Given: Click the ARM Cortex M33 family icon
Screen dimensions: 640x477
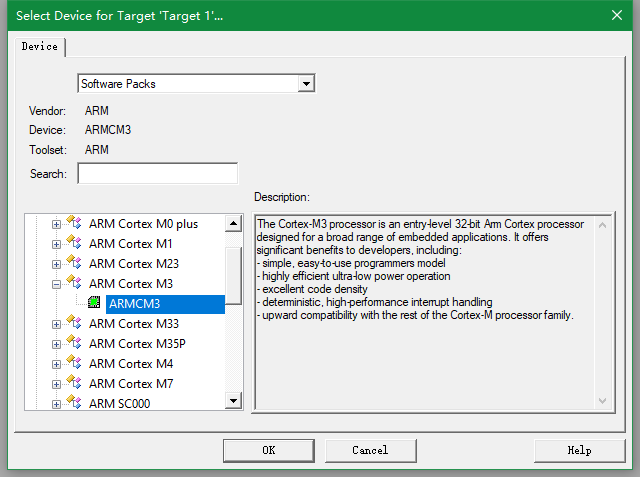Looking at the screenshot, I should click(x=74, y=323).
